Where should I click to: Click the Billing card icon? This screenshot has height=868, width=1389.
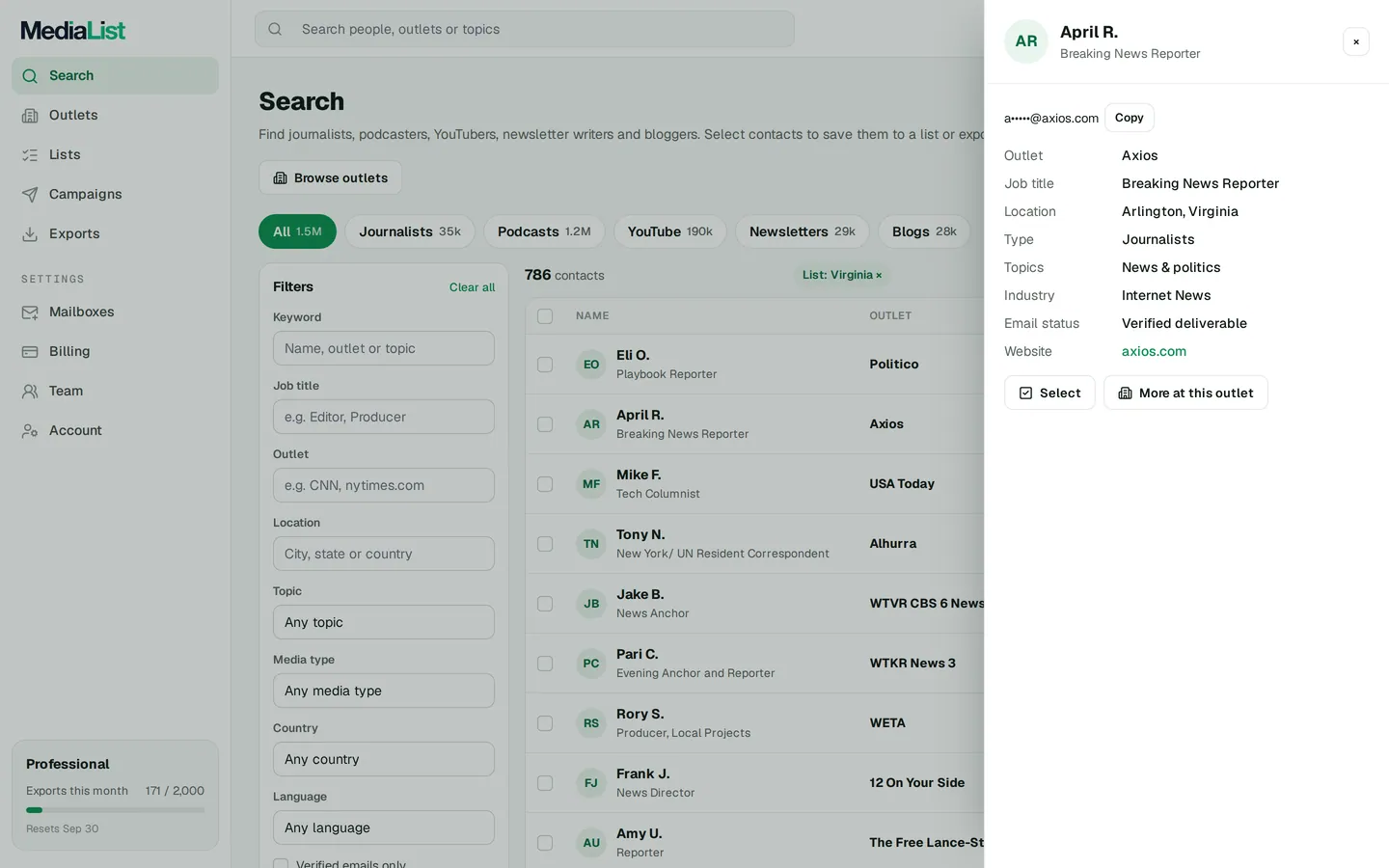click(x=30, y=351)
